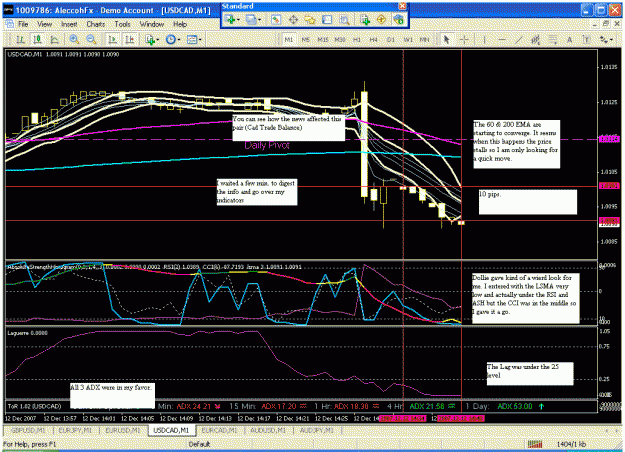625x452 pixels.
Task: Expand the New Chart dropdown arrow
Action: (x=238, y=20)
